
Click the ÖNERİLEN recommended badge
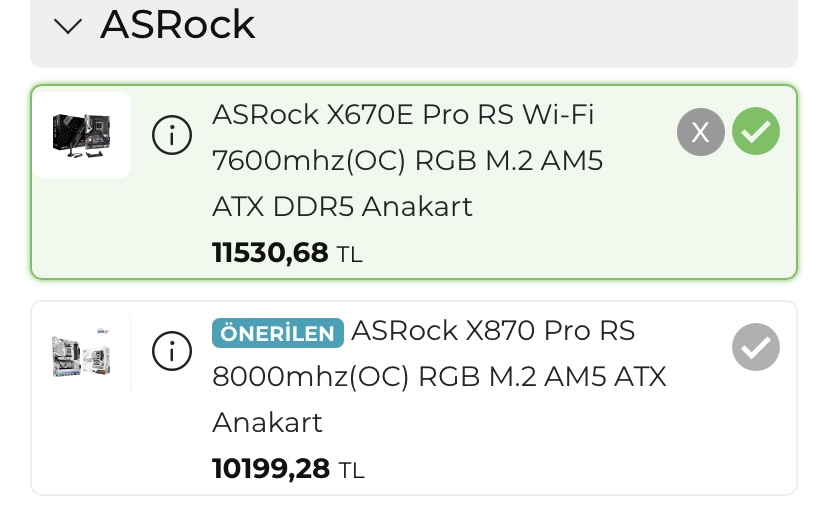click(x=277, y=332)
